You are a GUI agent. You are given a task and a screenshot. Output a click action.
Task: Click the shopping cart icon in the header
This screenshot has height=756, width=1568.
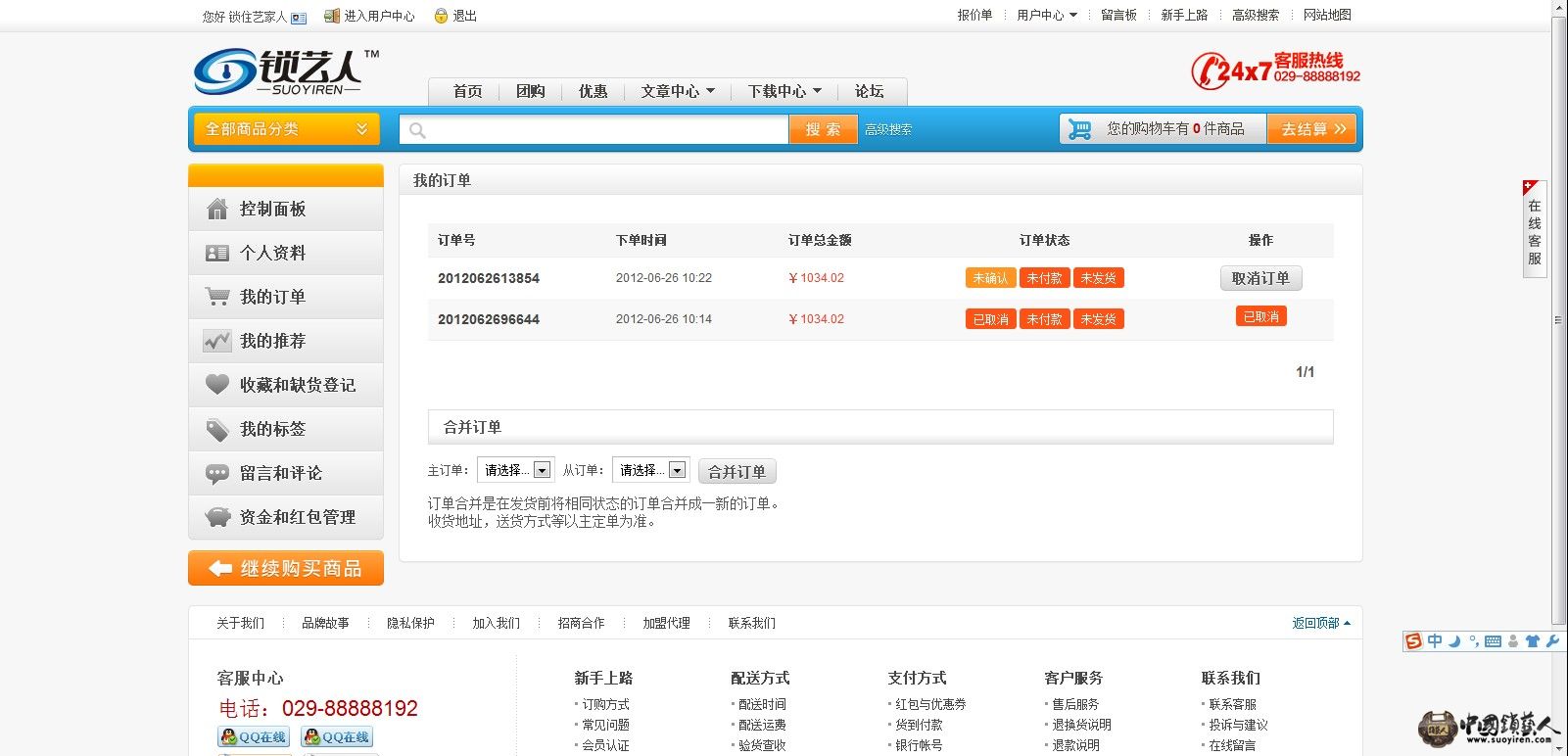[1080, 129]
